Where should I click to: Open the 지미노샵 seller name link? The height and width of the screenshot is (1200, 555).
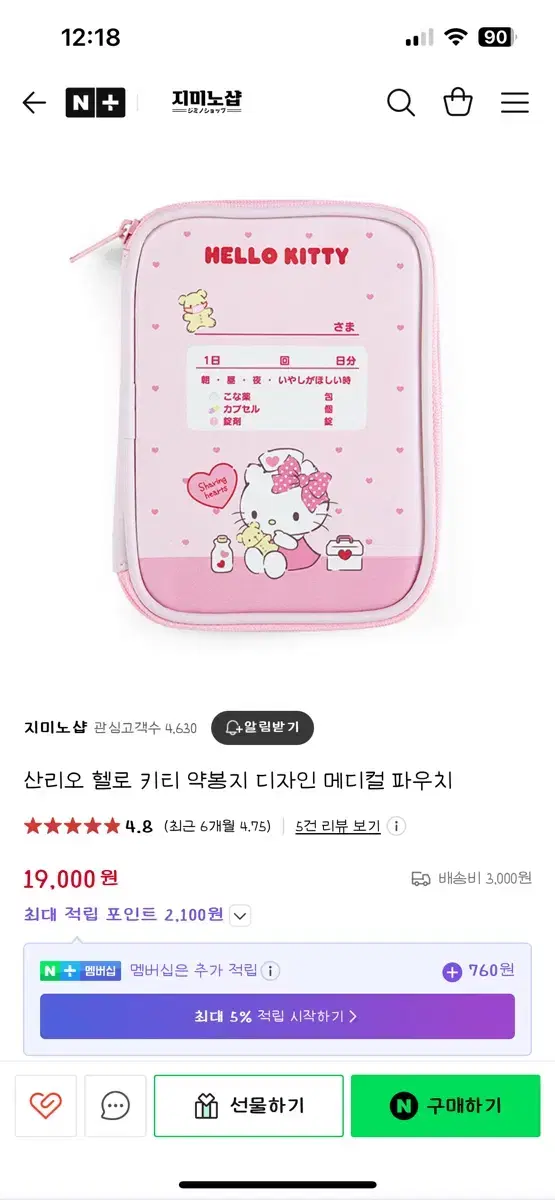click(x=54, y=728)
